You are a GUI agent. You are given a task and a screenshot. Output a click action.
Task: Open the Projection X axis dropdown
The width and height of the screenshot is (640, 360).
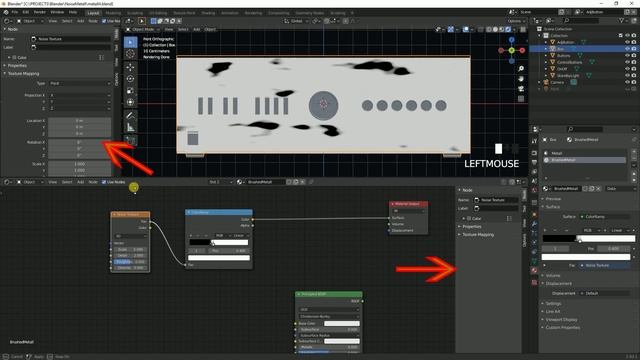(x=80, y=95)
